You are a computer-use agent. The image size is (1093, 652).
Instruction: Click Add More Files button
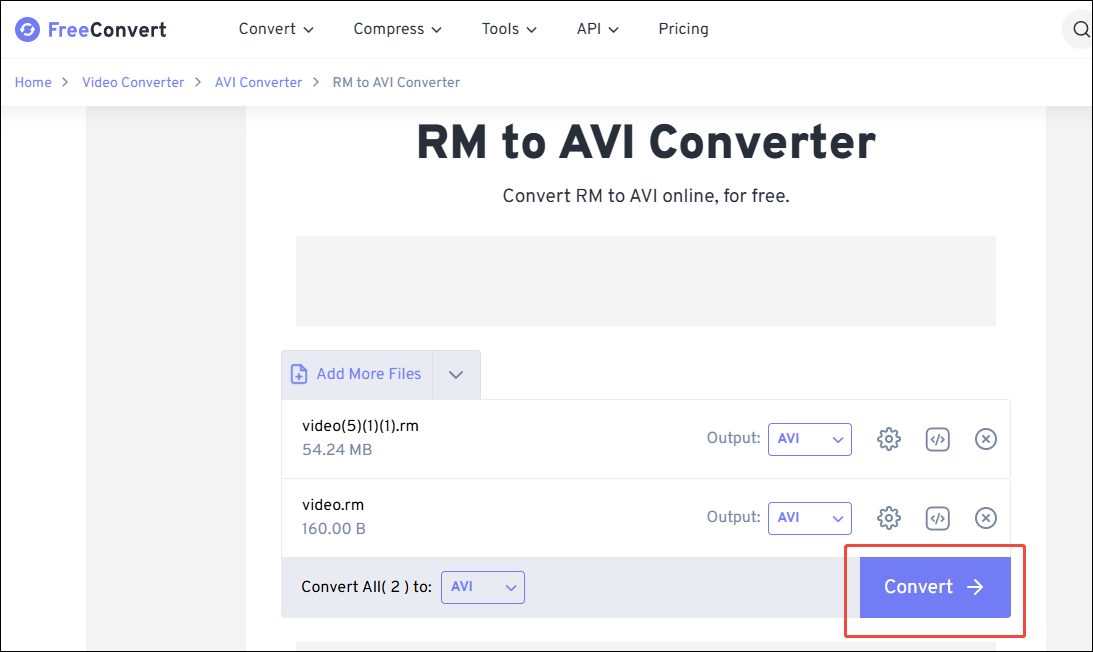[x=357, y=374]
